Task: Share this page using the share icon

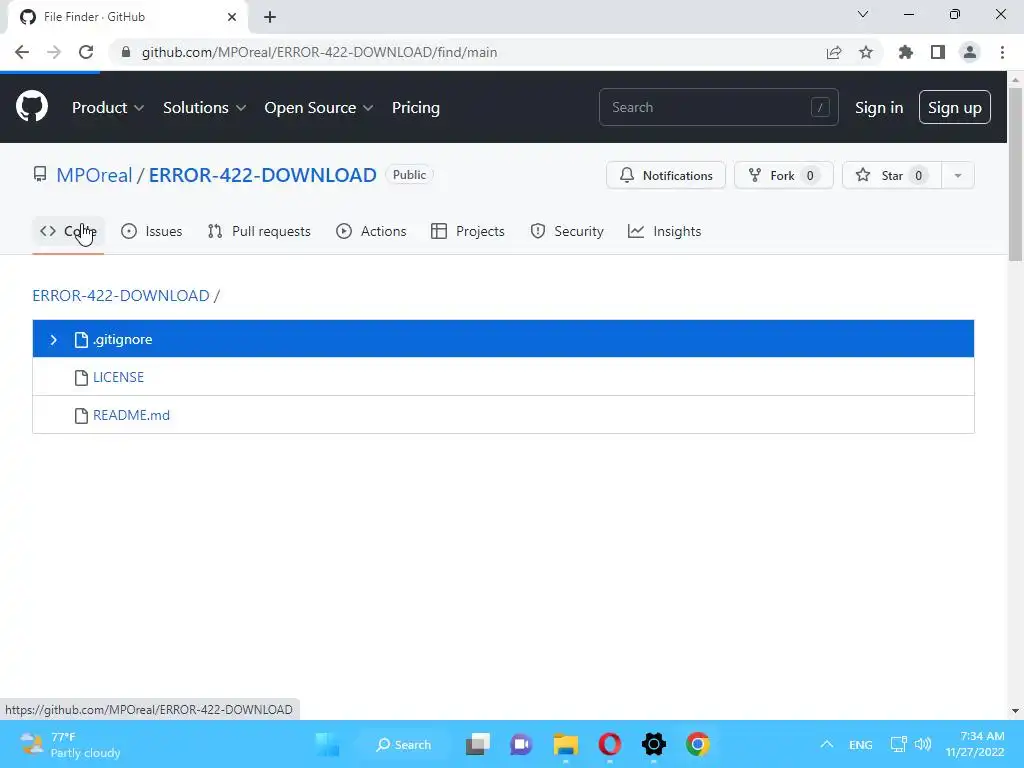Action: 834,52
